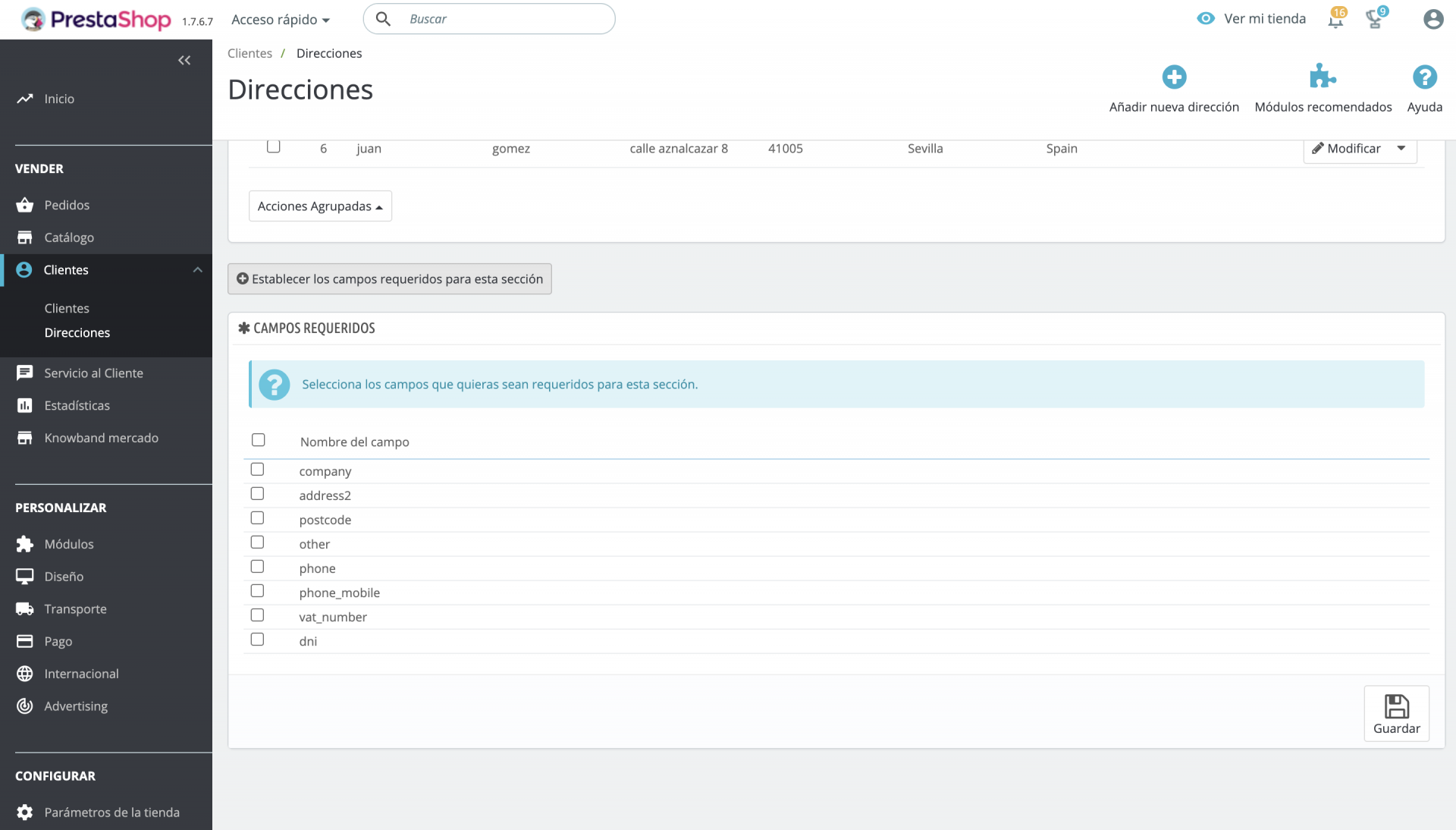Click the Ver mi tienda eye icon
Image resolution: width=1456 pixels, height=830 pixels.
(x=1206, y=19)
